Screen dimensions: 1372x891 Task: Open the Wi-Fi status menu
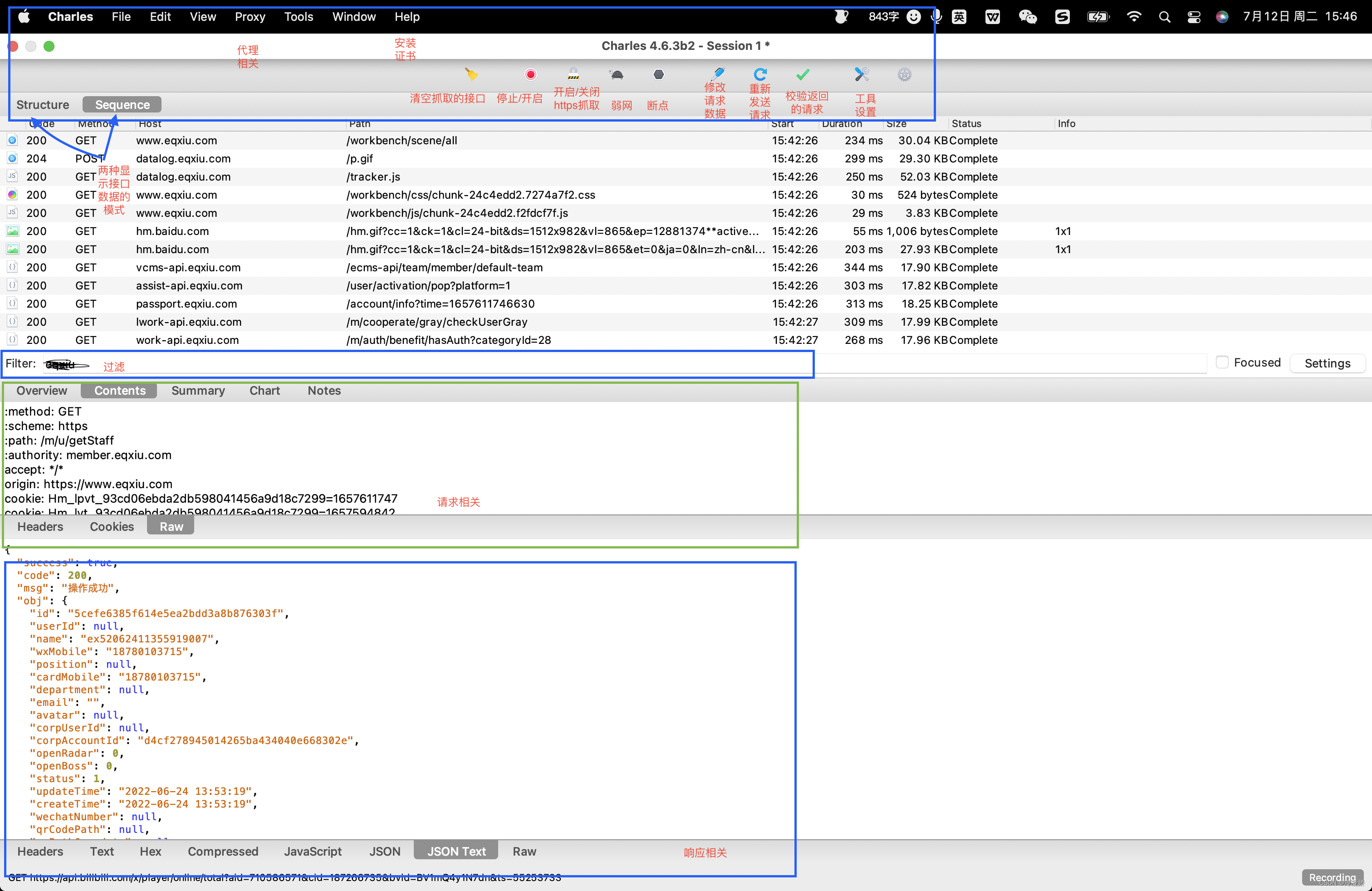click(x=1134, y=17)
